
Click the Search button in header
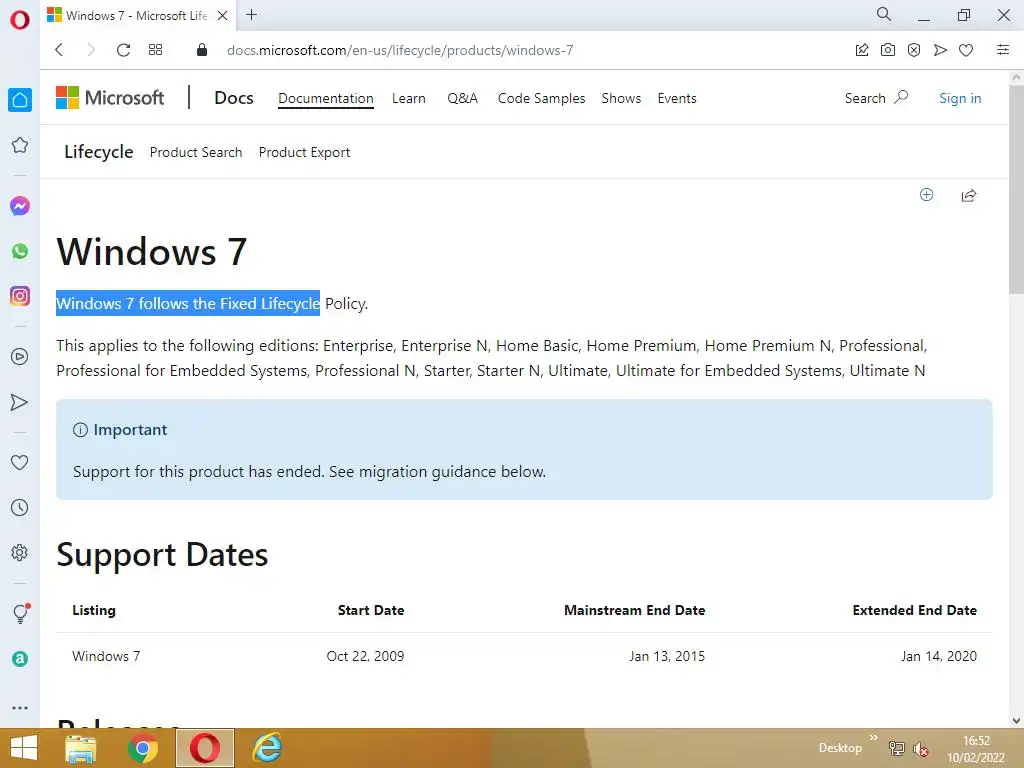[x=876, y=98]
